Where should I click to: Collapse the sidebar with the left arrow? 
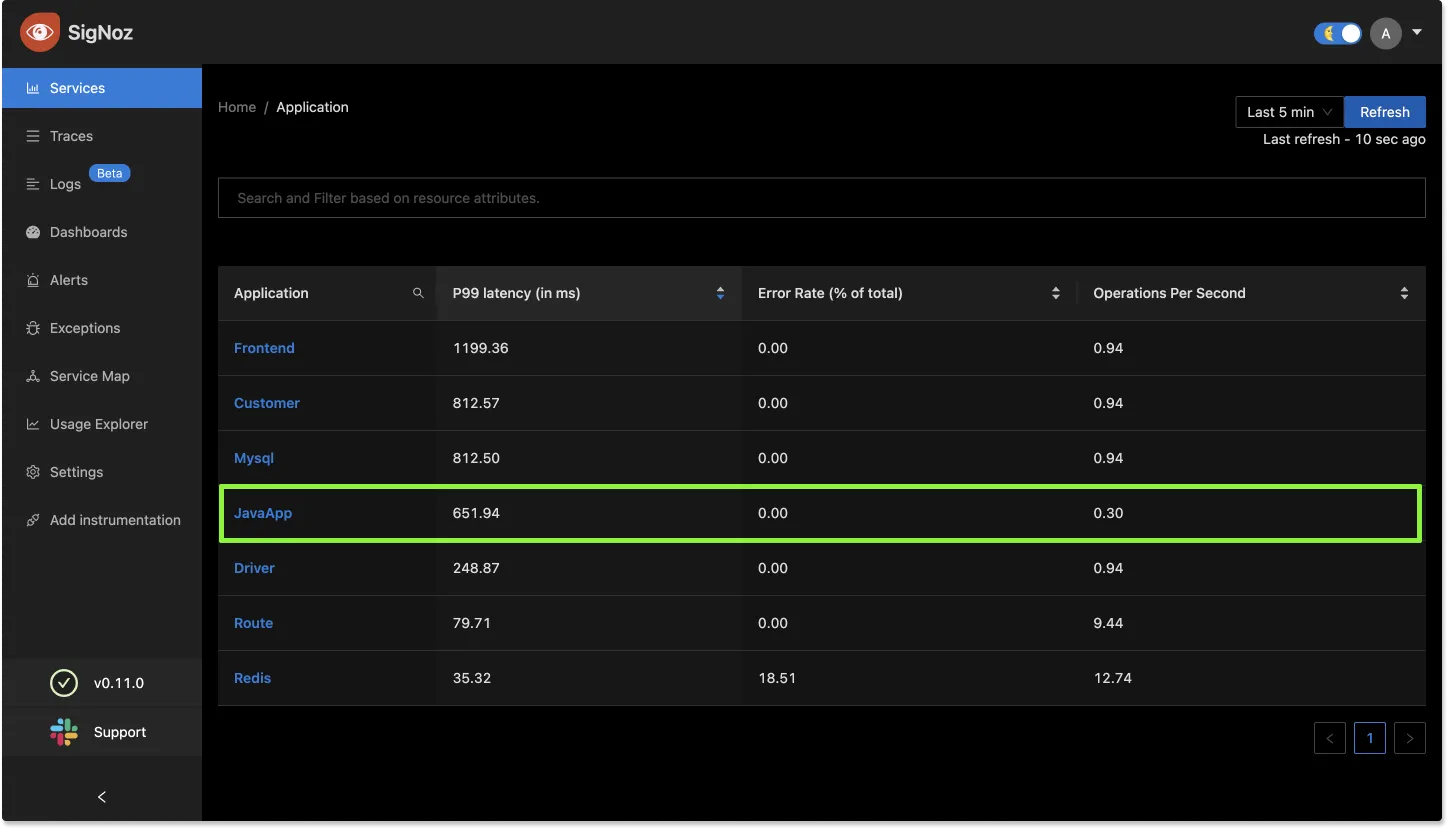coord(101,797)
